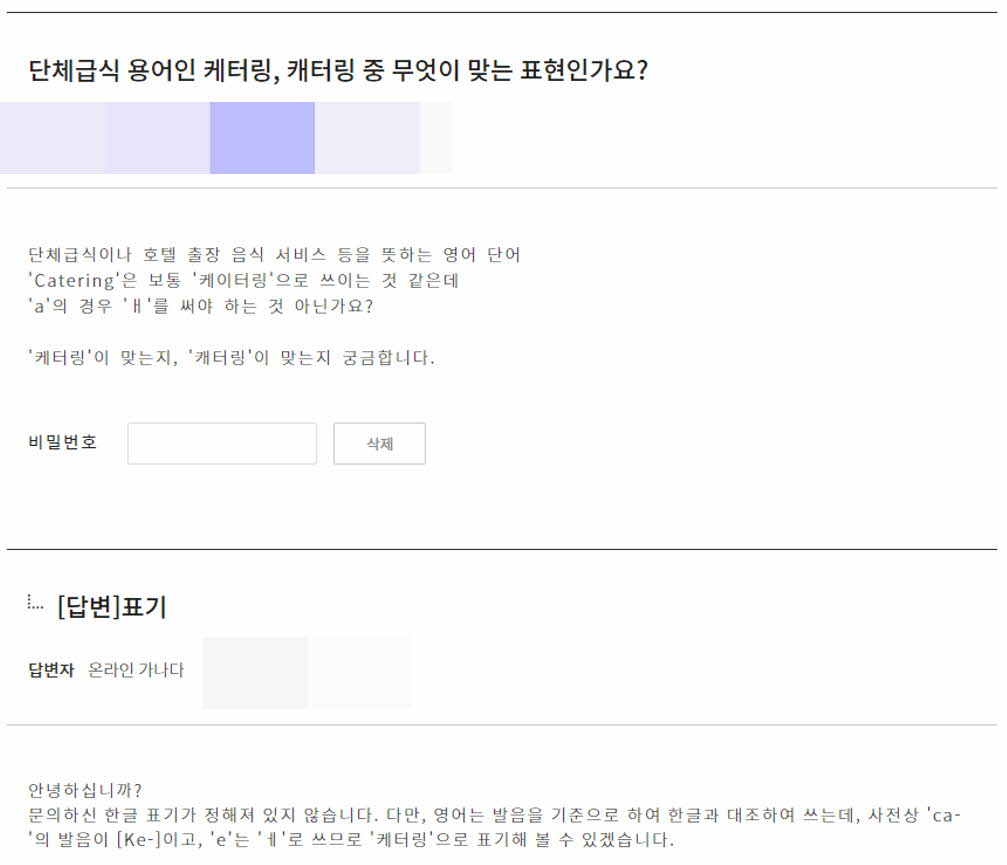Click the [답변]표기 answer heading
This screenshot has height=865, width=1007.
[x=112, y=606]
